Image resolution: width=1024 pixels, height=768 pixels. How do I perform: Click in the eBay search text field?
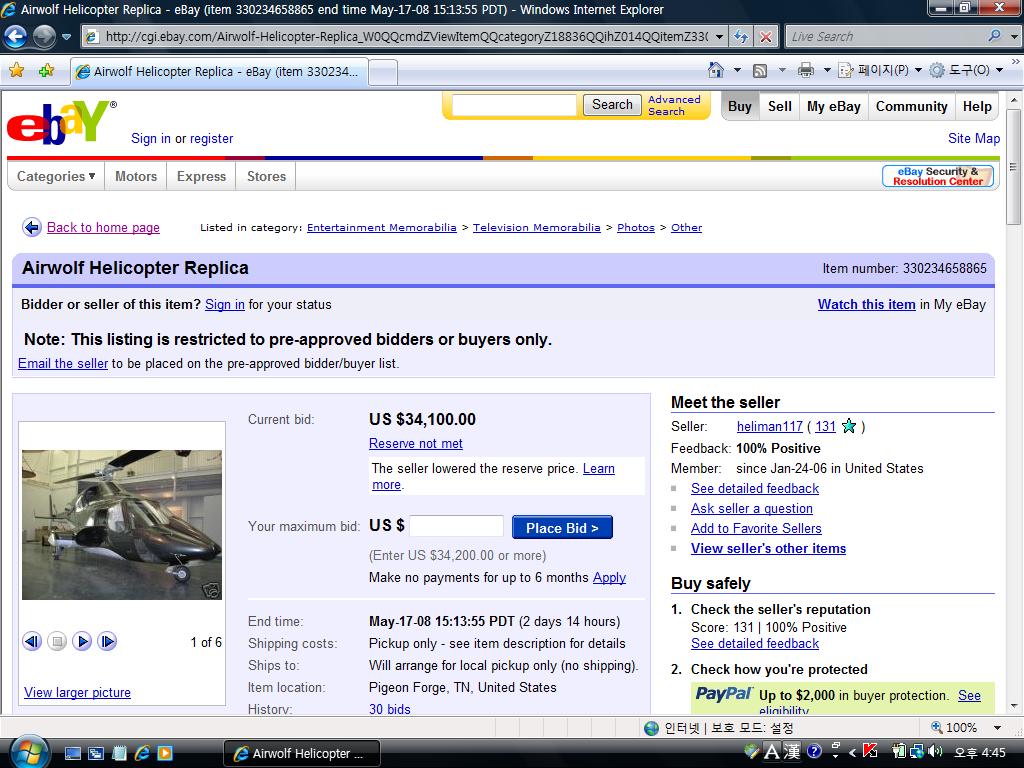coord(514,105)
